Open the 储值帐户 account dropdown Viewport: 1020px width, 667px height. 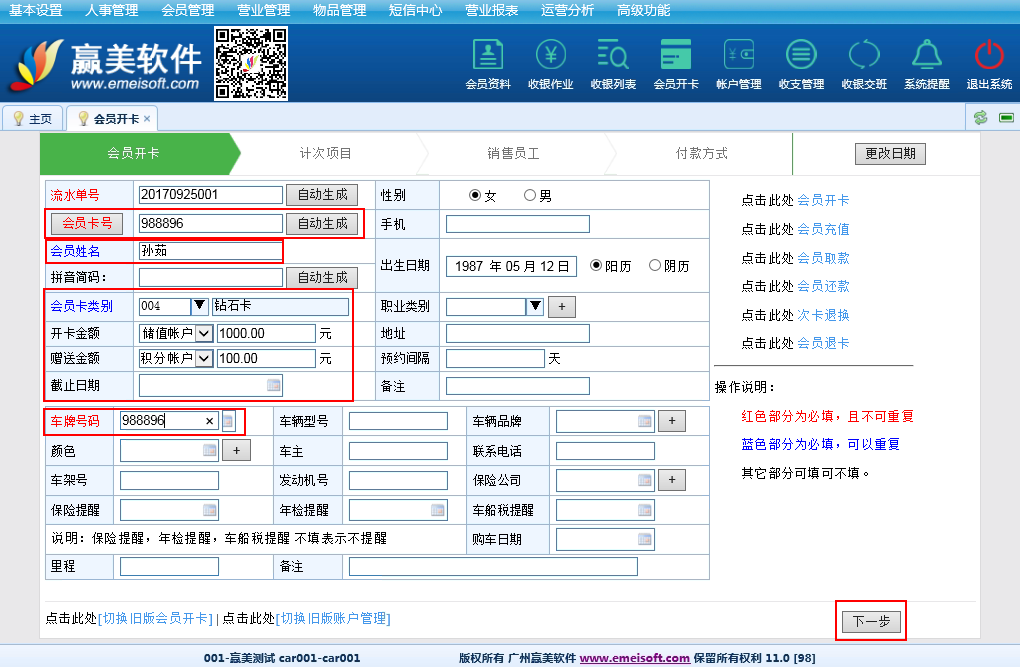coord(203,333)
